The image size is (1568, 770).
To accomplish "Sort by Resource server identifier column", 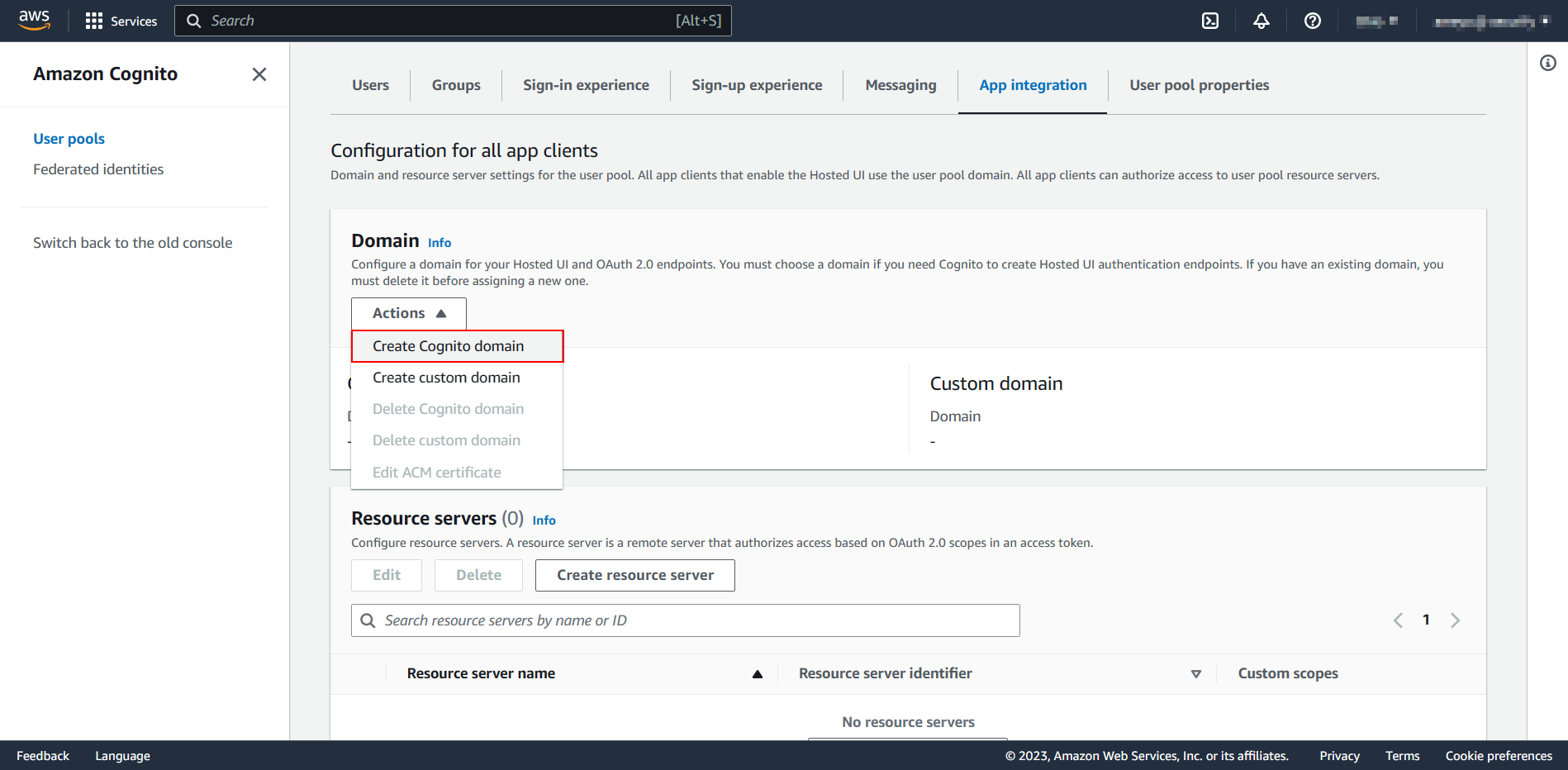I will point(1195,674).
